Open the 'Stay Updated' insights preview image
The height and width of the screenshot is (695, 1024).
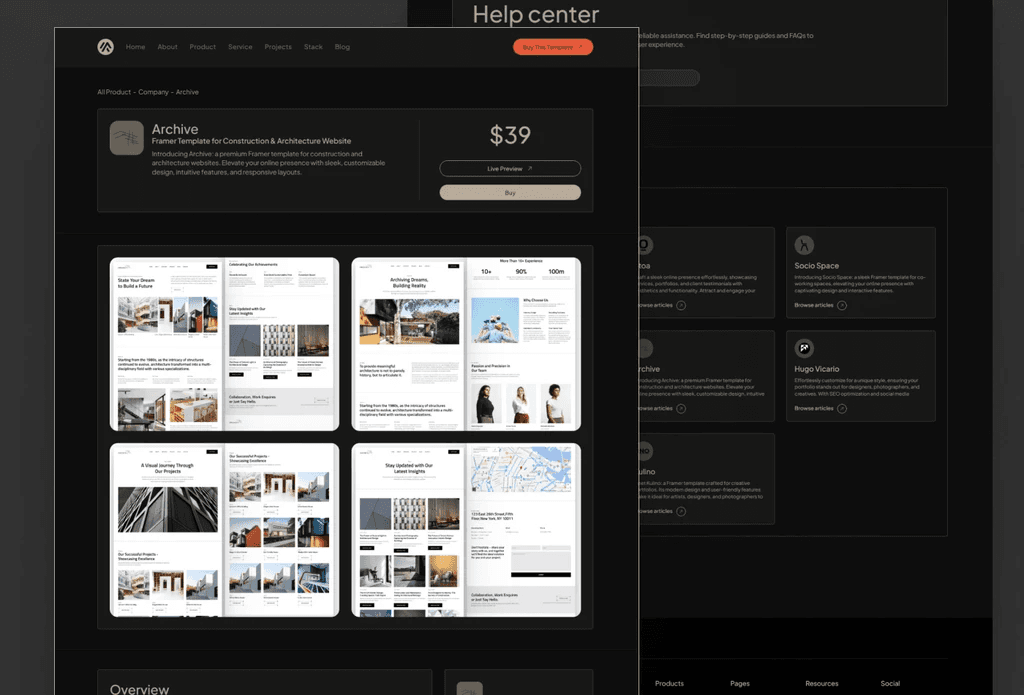466,530
